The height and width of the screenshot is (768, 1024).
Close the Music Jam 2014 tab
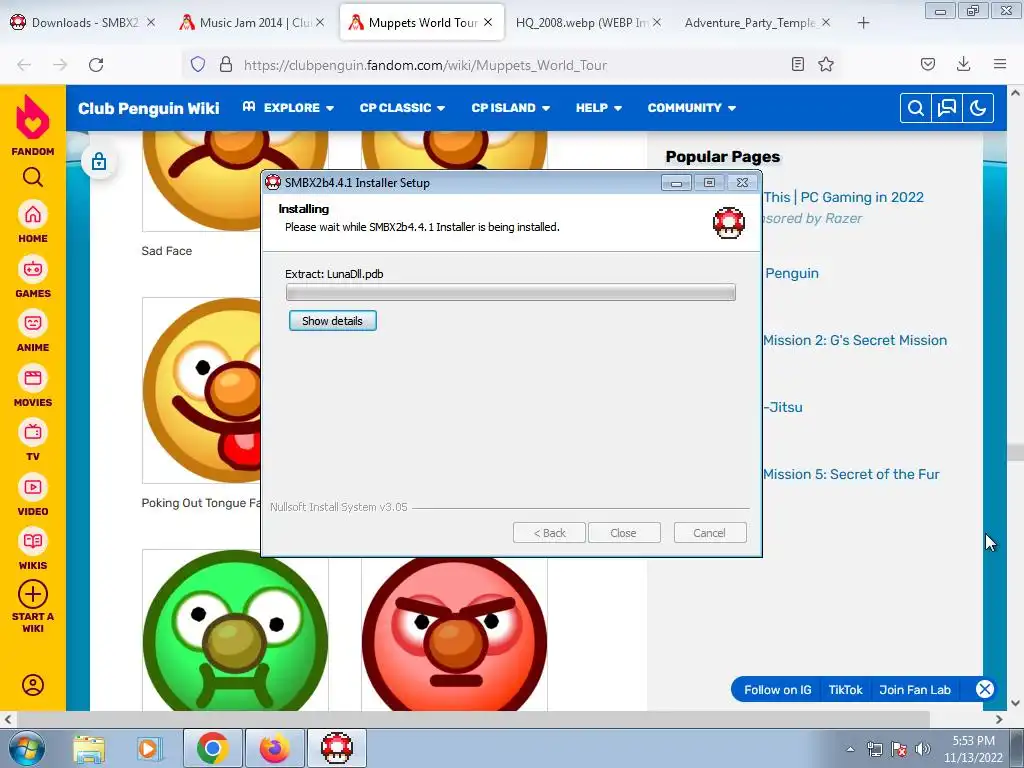tap(320, 23)
